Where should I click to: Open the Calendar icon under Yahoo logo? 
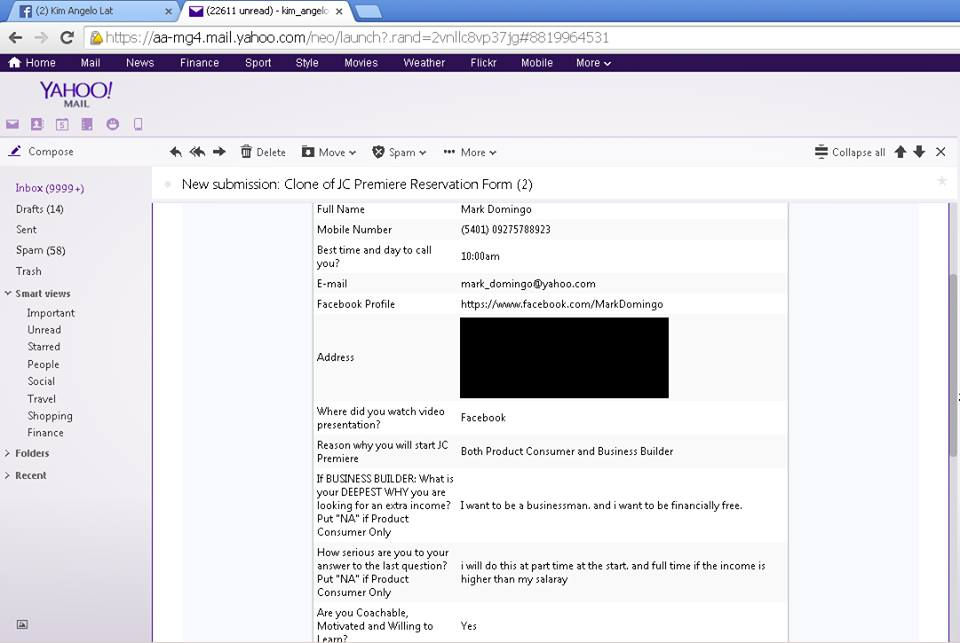click(62, 124)
